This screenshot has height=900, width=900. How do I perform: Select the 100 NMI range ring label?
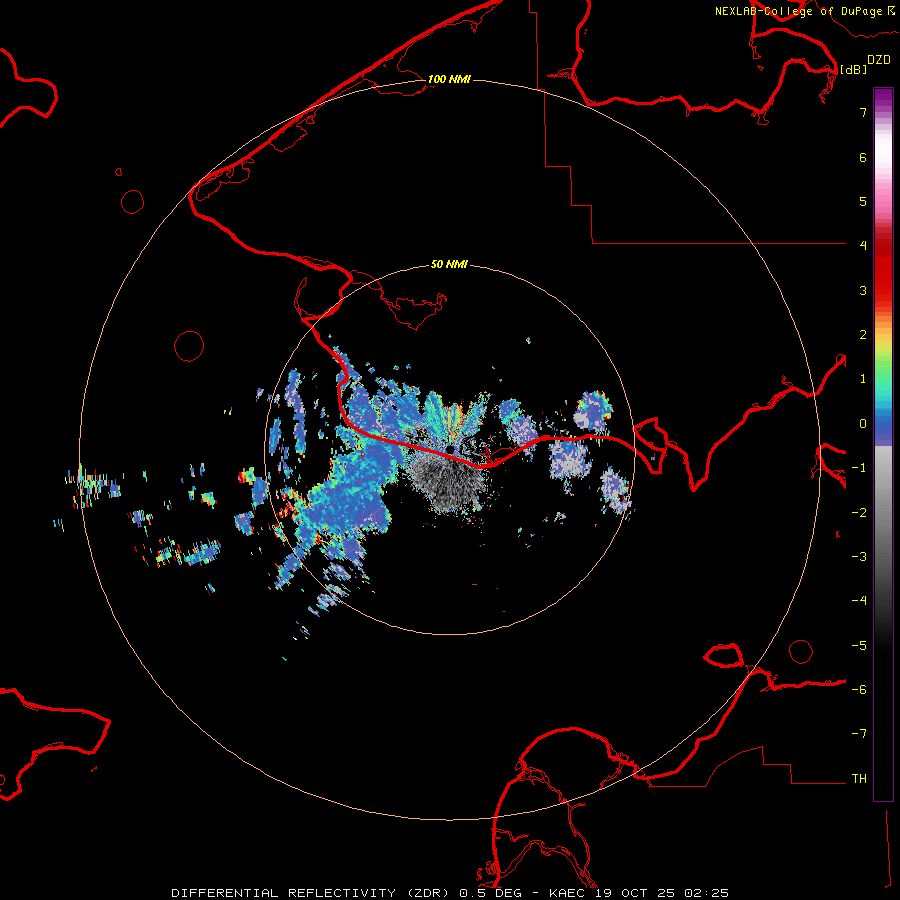(449, 79)
